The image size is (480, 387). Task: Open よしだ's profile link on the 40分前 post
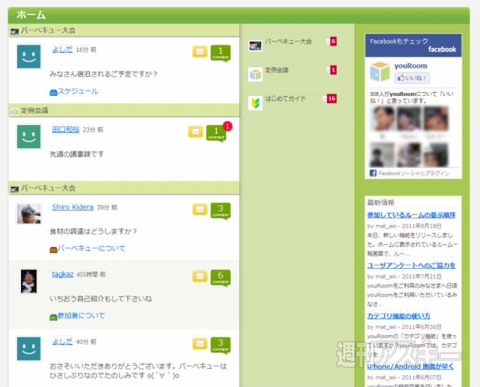click(62, 342)
